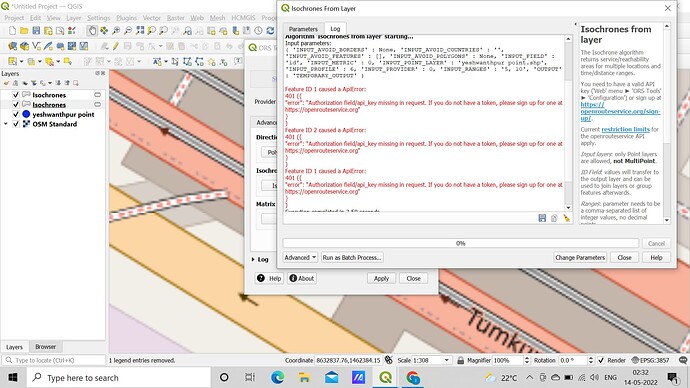Click the New Project icon

click(12, 30)
